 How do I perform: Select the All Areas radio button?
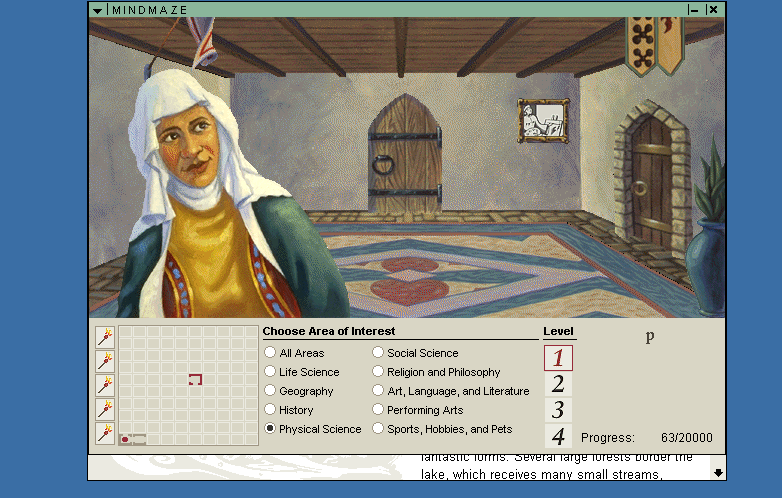click(x=270, y=352)
